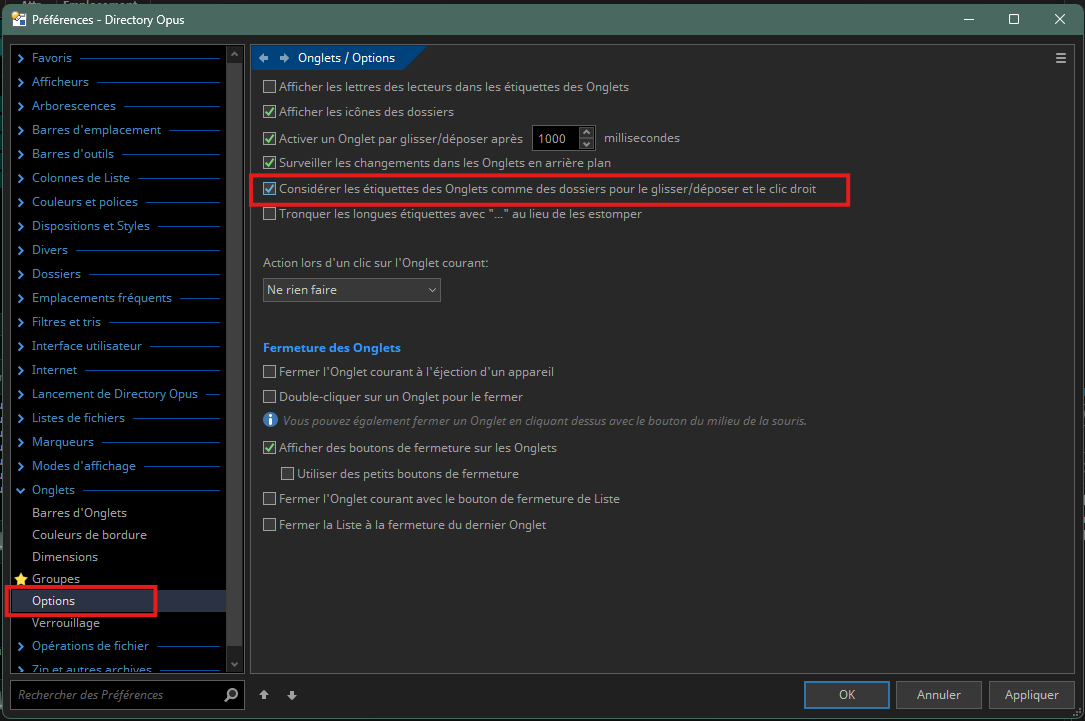Select the Dimensions page under Onglets
This screenshot has width=1085, height=721.
(64, 557)
